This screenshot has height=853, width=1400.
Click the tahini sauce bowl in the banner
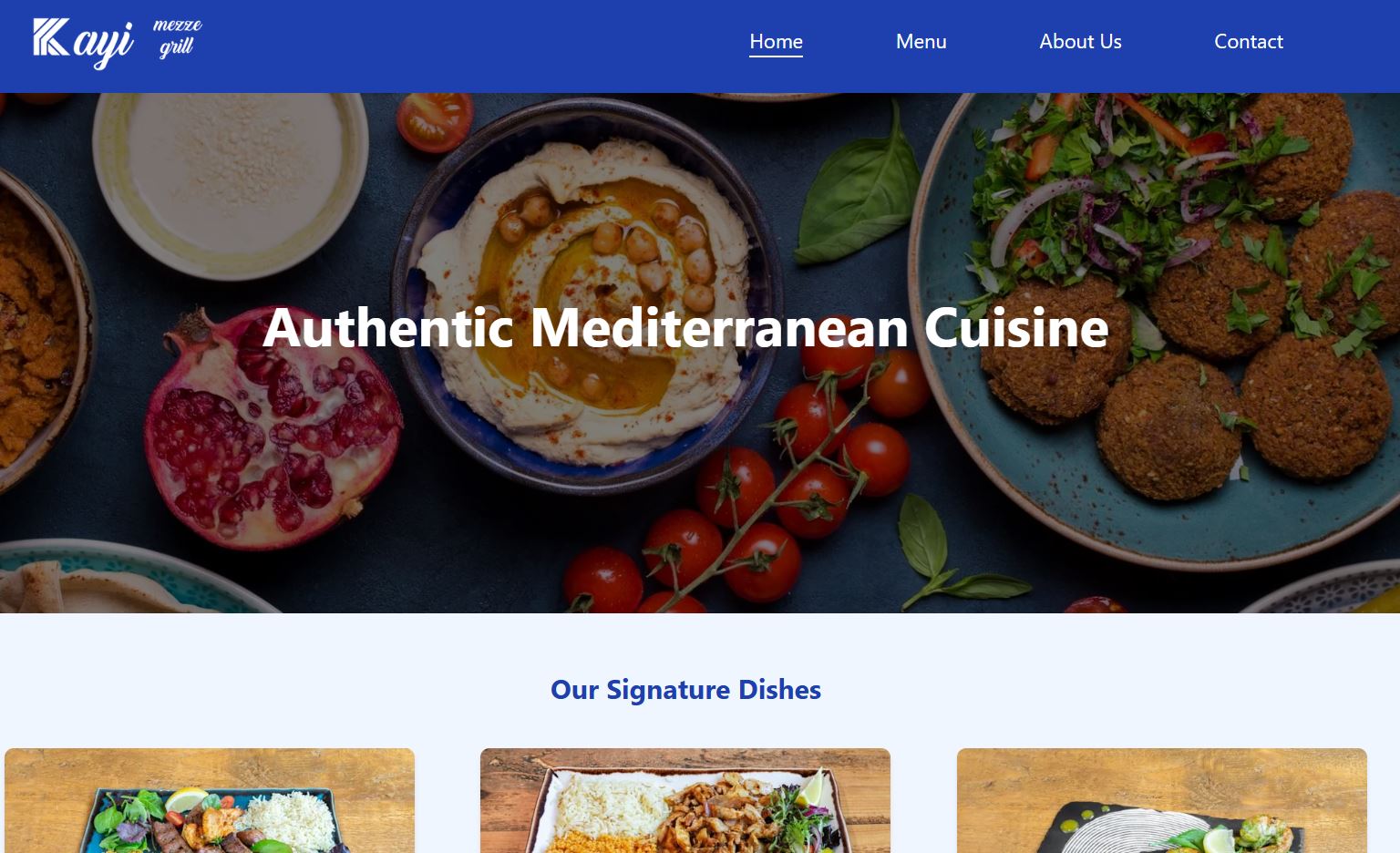tap(232, 180)
